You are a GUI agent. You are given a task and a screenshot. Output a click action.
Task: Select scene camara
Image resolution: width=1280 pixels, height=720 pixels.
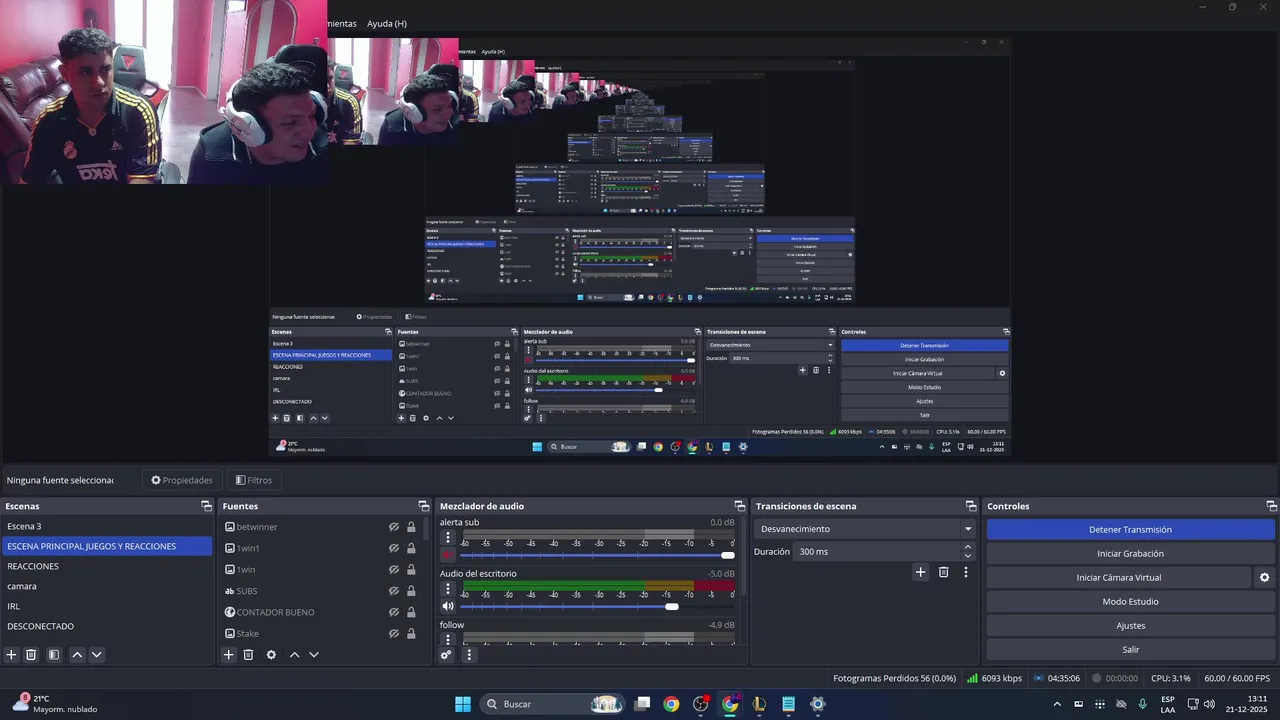click(x=107, y=586)
